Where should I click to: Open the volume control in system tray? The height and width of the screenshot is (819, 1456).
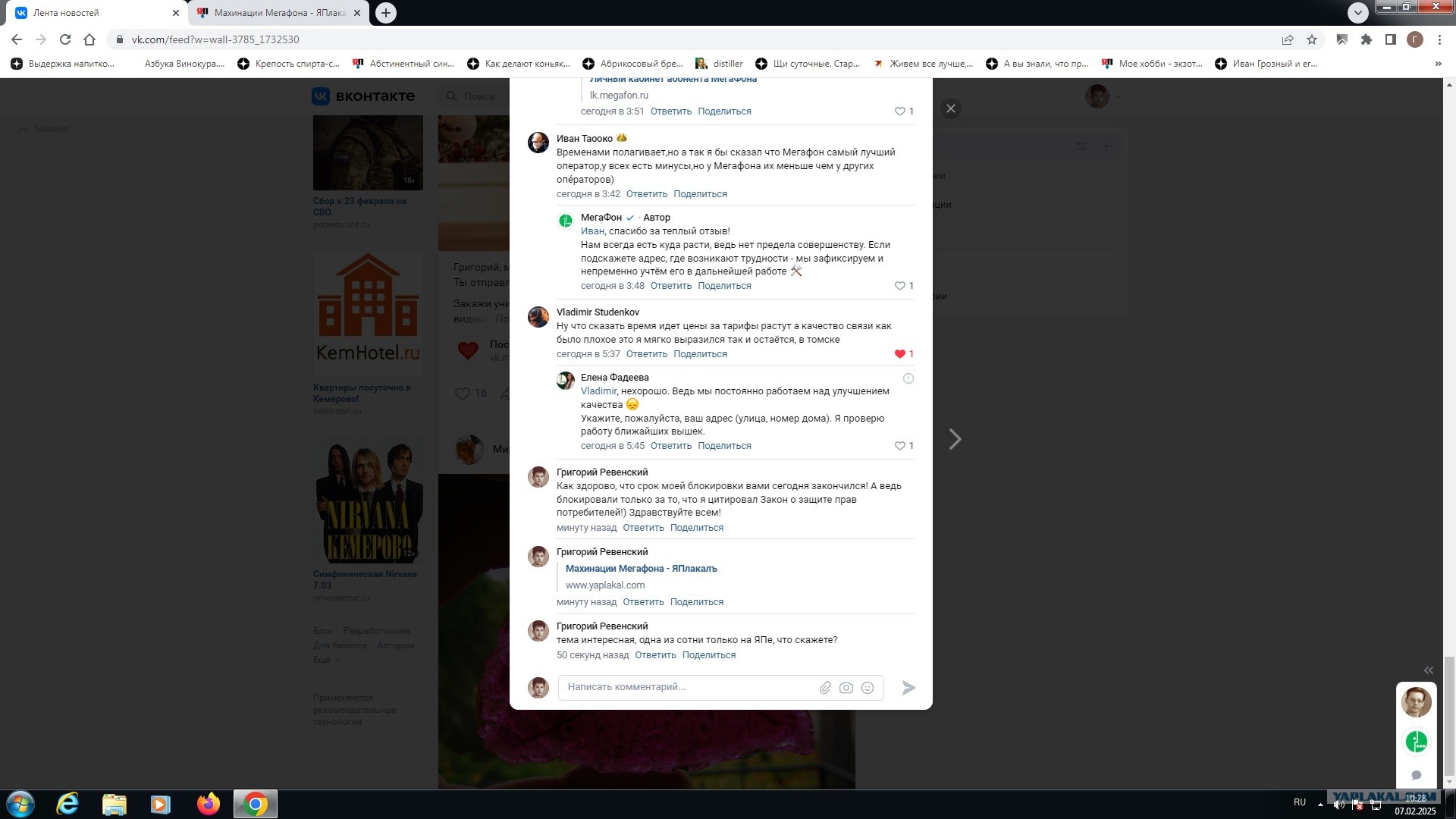(1338, 805)
